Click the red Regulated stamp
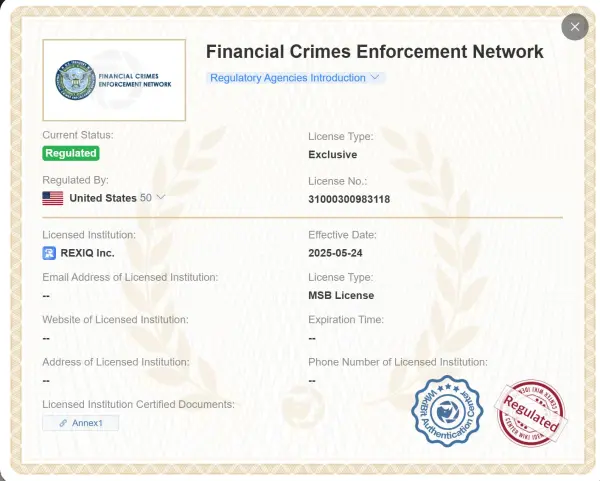600x481 pixels. pyautogui.click(x=531, y=413)
